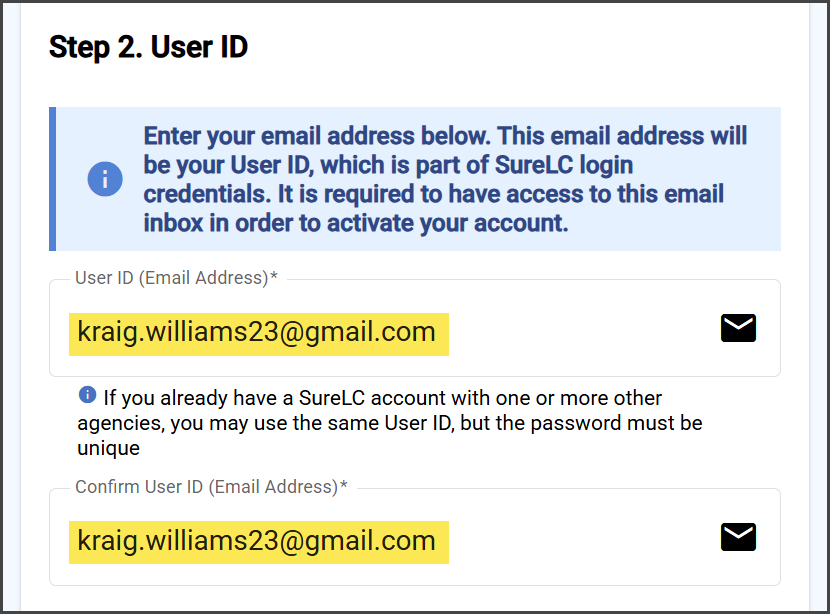Image resolution: width=830 pixels, height=614 pixels.
Task: Click the blue accent bar of the info banner
Action: (x=52, y=179)
